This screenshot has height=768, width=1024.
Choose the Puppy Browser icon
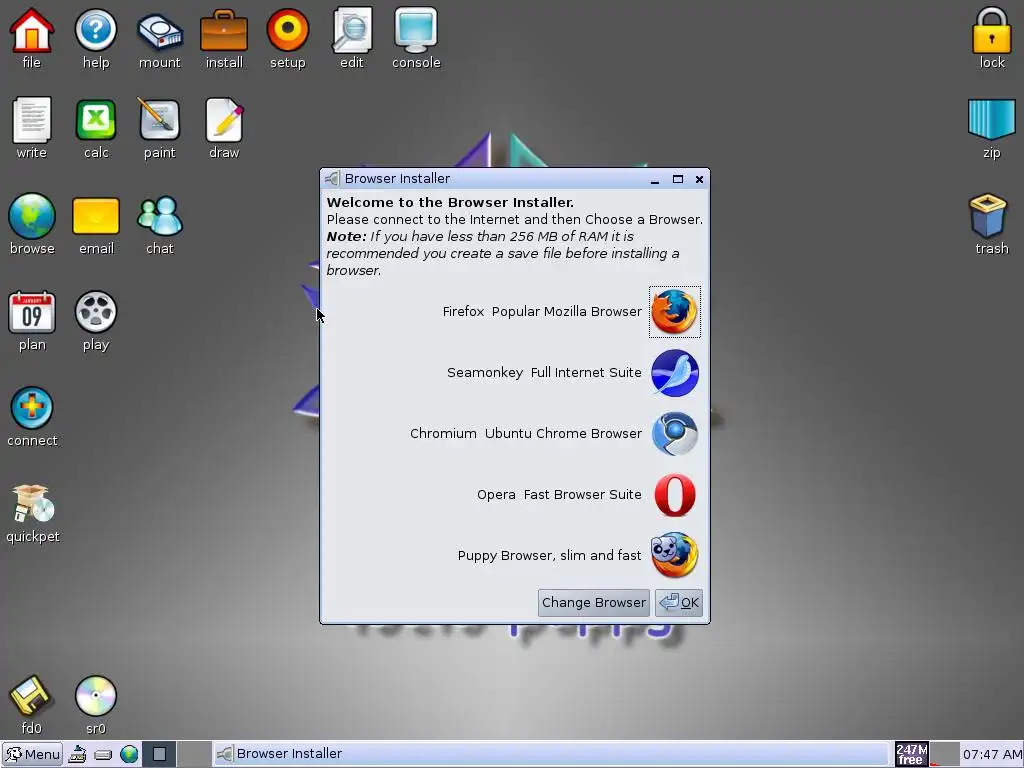click(x=675, y=556)
